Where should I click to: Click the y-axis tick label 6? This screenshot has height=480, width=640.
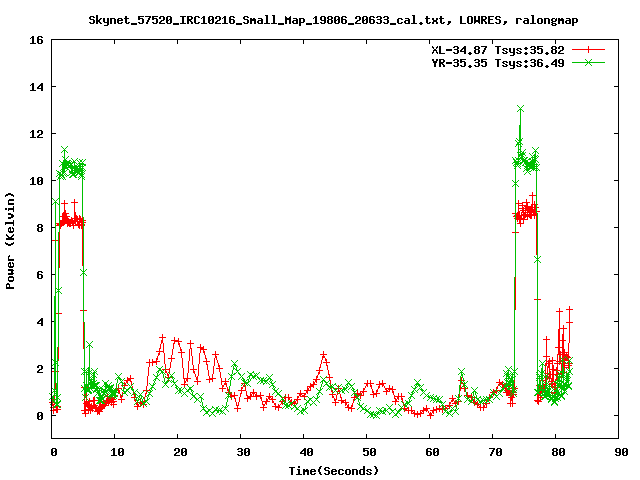(40, 275)
